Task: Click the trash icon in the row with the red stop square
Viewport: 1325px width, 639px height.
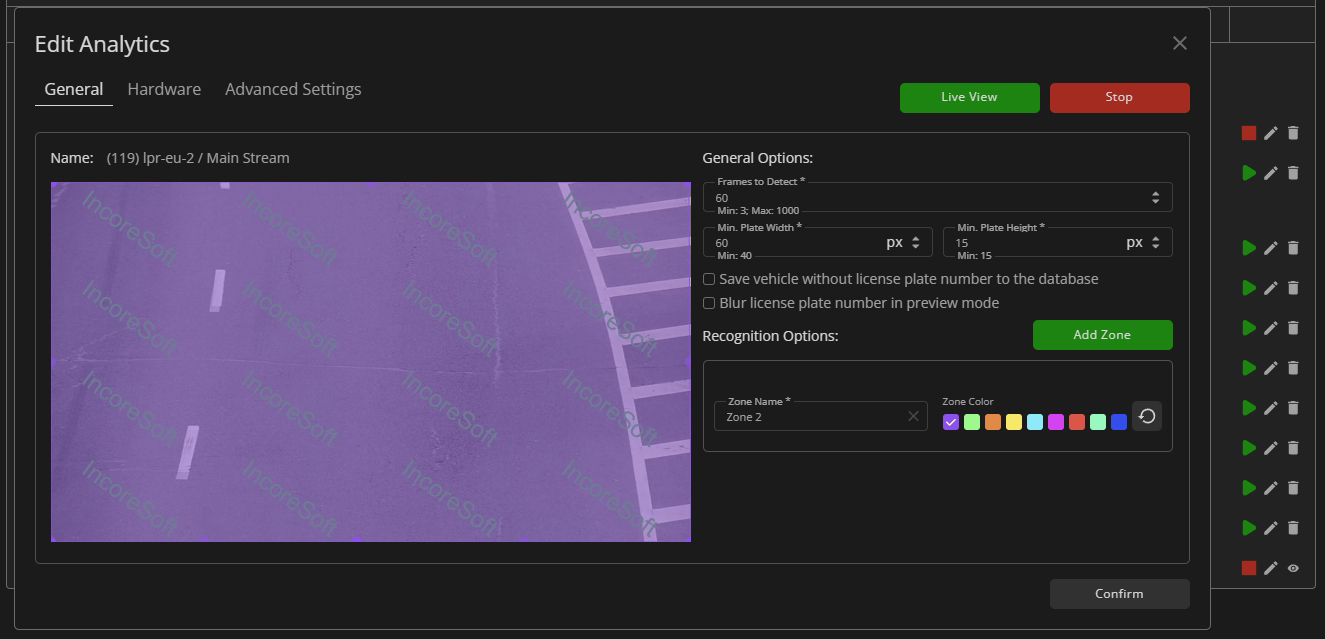Action: click(1293, 133)
